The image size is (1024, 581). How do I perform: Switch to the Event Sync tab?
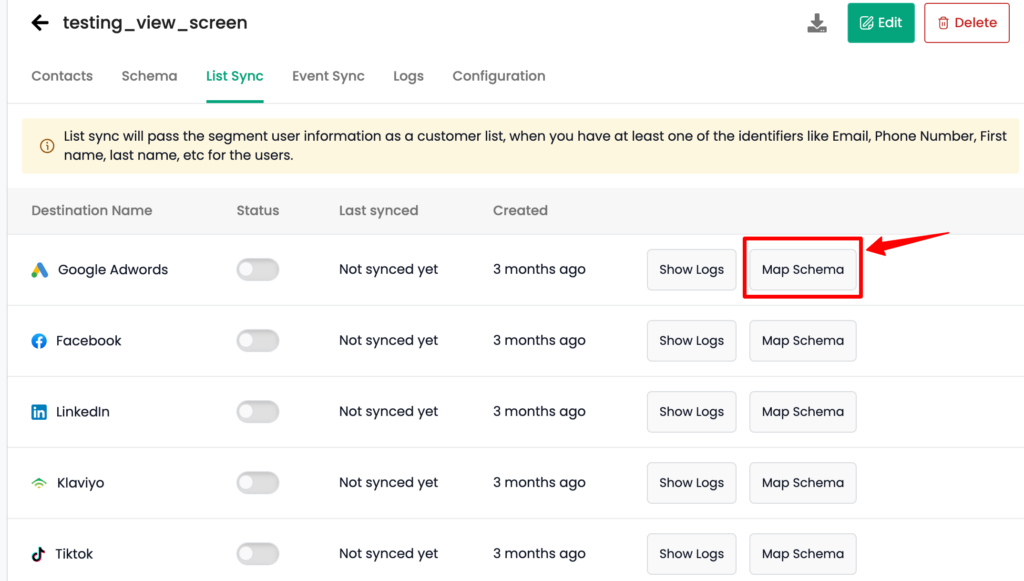click(x=328, y=76)
